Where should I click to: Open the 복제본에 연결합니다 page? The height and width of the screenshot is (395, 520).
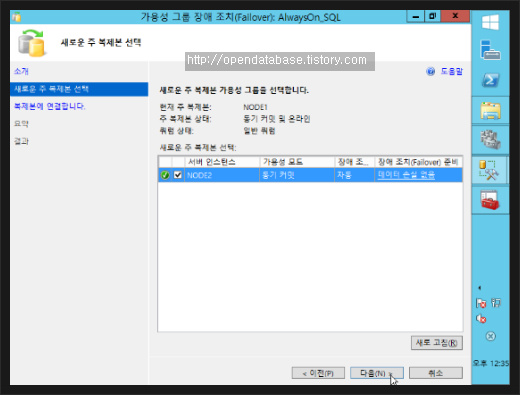click(x=50, y=106)
